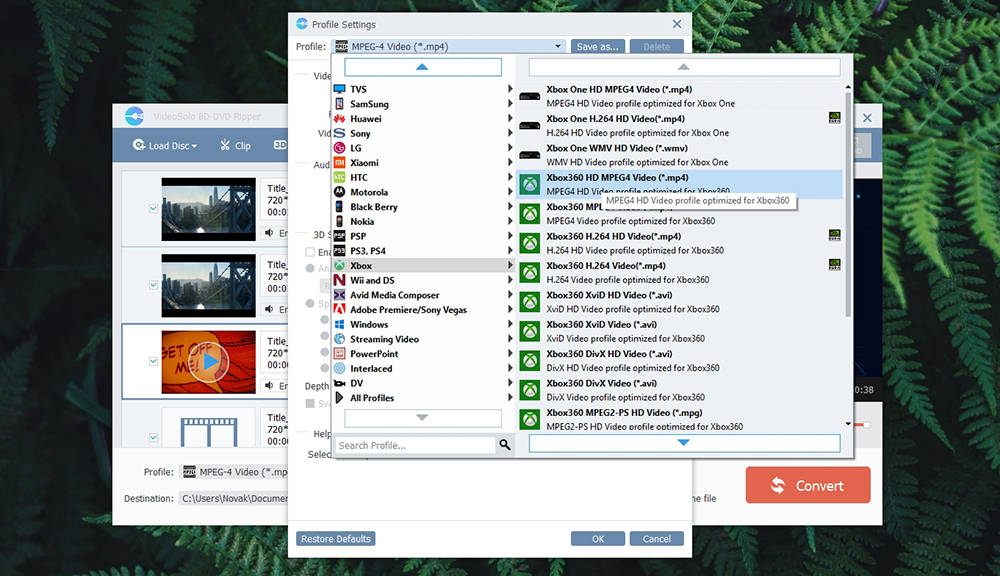Click the profile list vertical scrollbar
The width and height of the screenshot is (1000, 576).
point(848,205)
